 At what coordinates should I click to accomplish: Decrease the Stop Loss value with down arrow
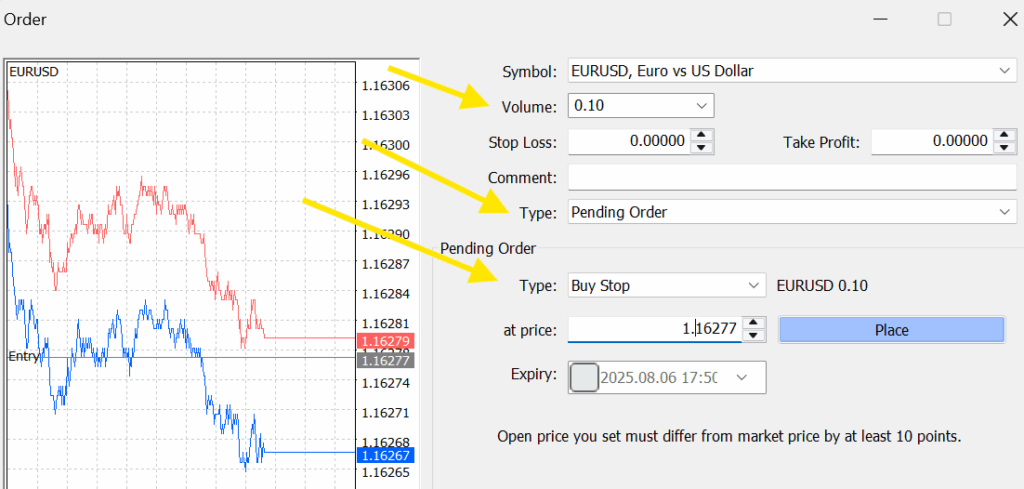(703, 148)
